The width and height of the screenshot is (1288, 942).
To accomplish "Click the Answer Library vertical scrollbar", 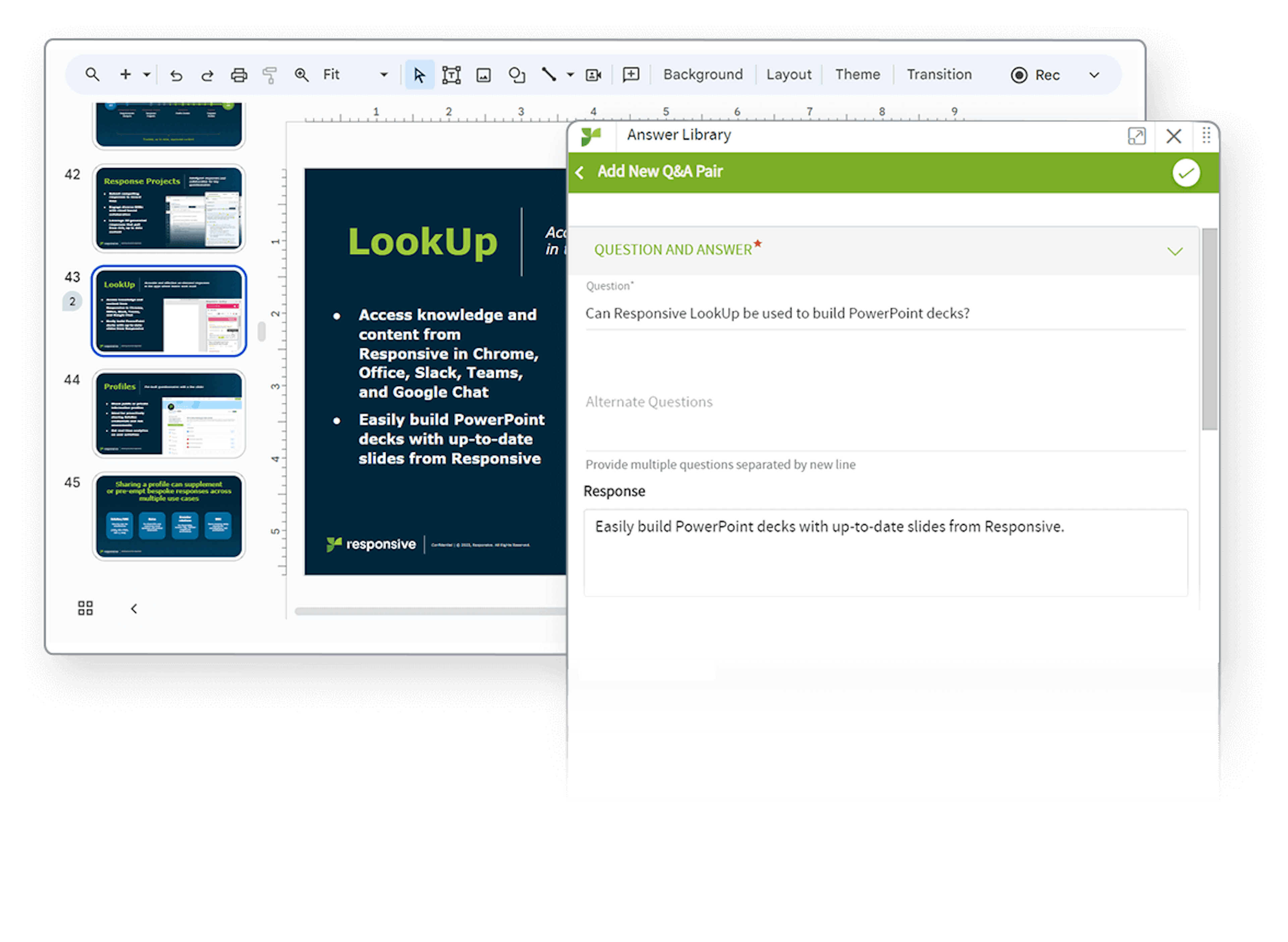I will [x=1209, y=329].
